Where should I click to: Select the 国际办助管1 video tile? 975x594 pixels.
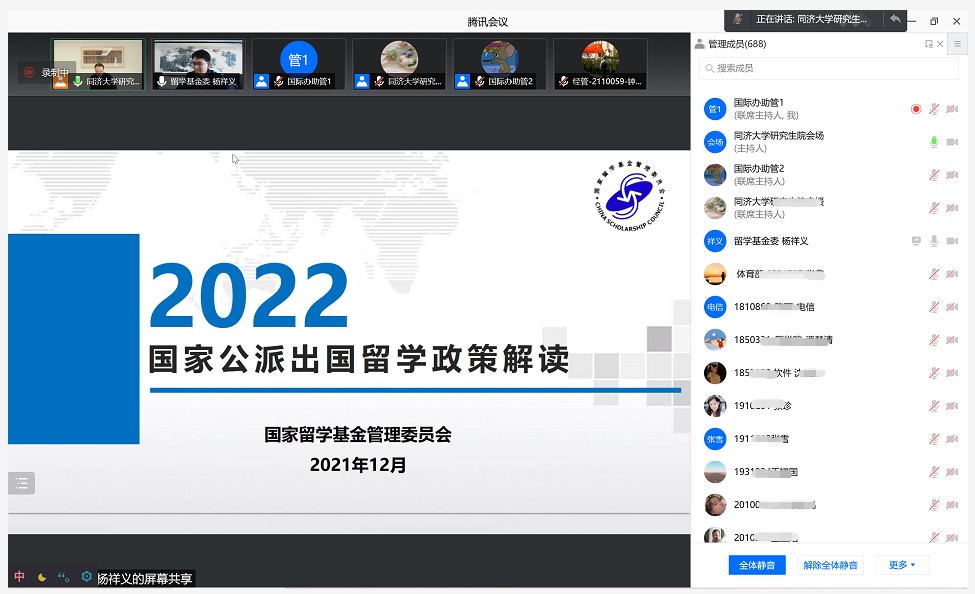coord(298,64)
